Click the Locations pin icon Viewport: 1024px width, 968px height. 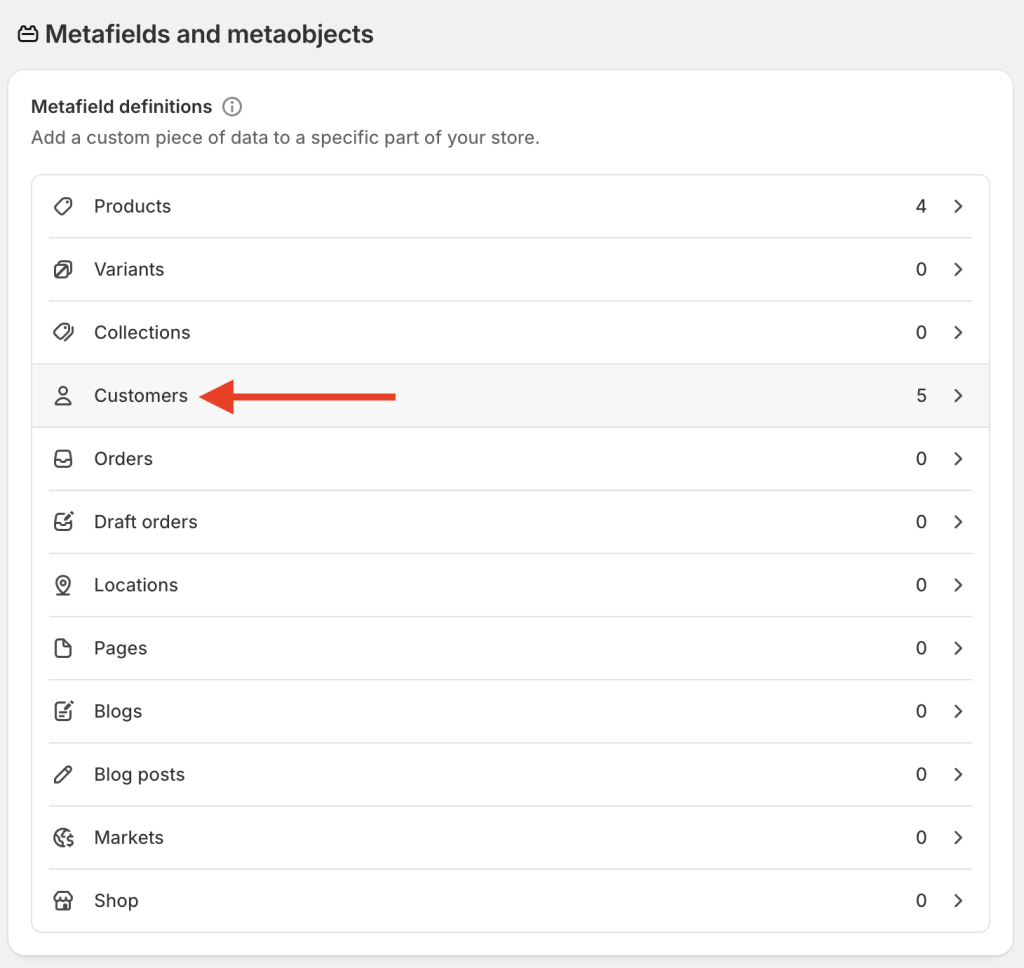(63, 585)
